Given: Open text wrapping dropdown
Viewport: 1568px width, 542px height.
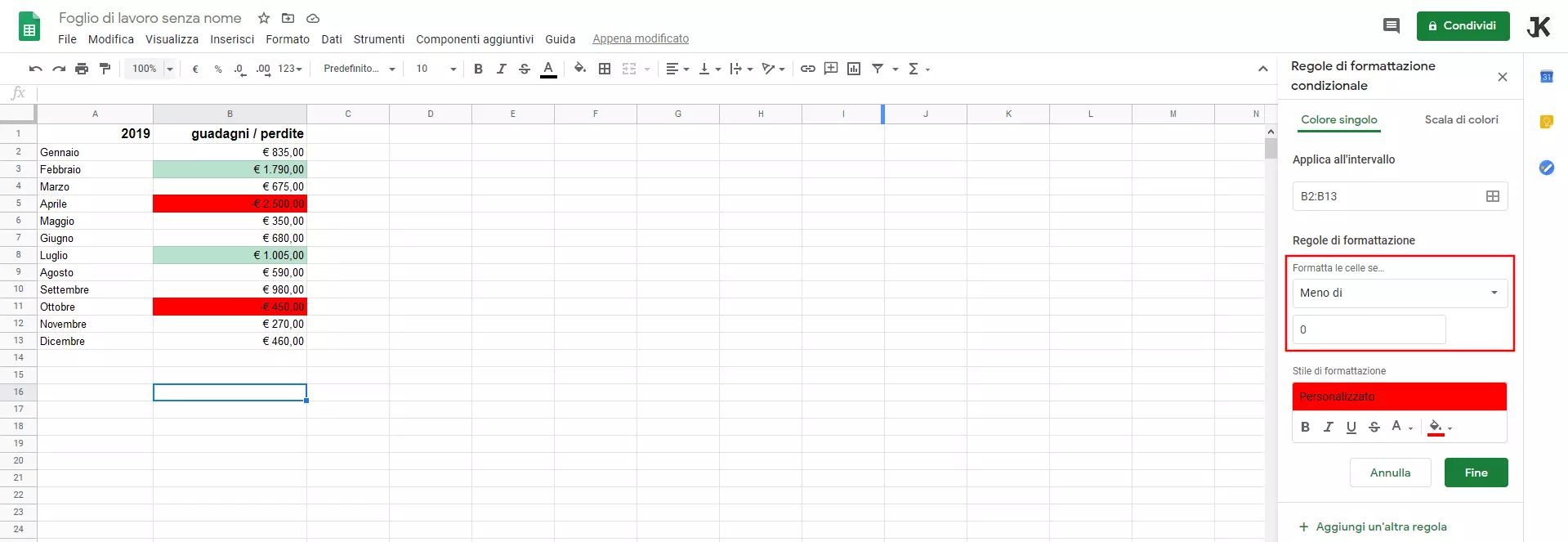Looking at the screenshot, I should click(741, 69).
